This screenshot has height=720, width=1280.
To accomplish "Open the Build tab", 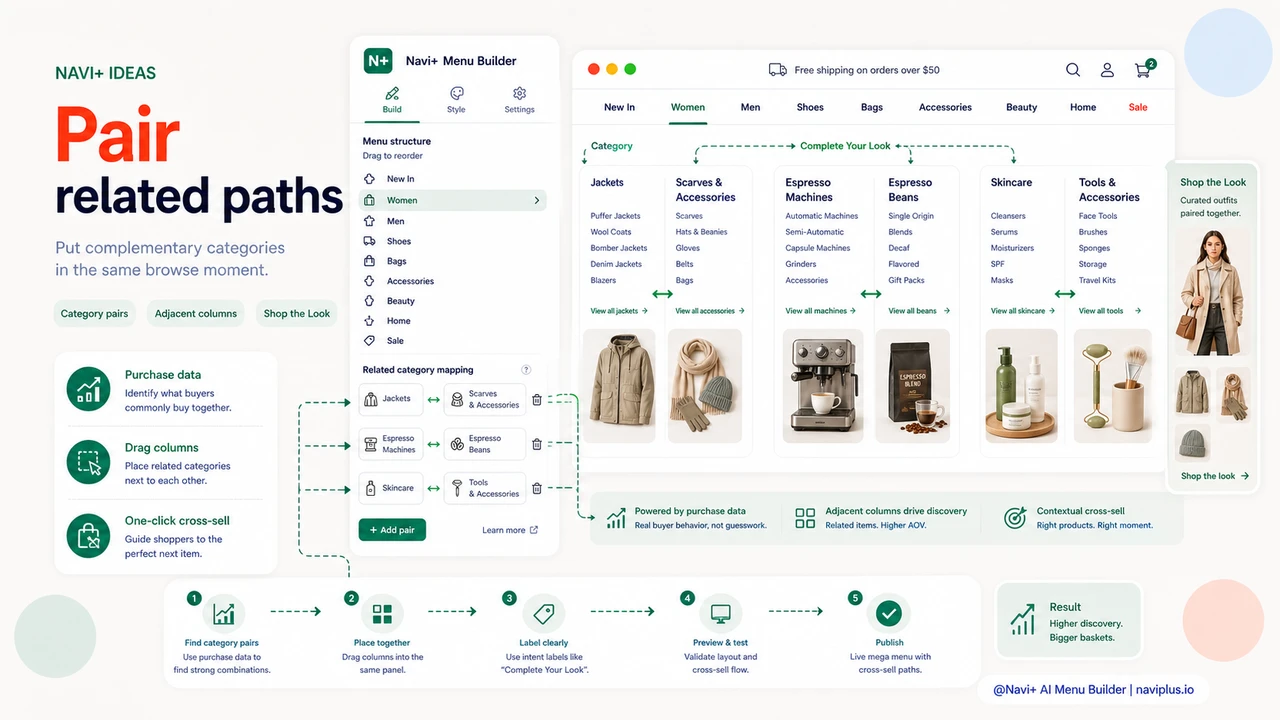I will [392, 100].
